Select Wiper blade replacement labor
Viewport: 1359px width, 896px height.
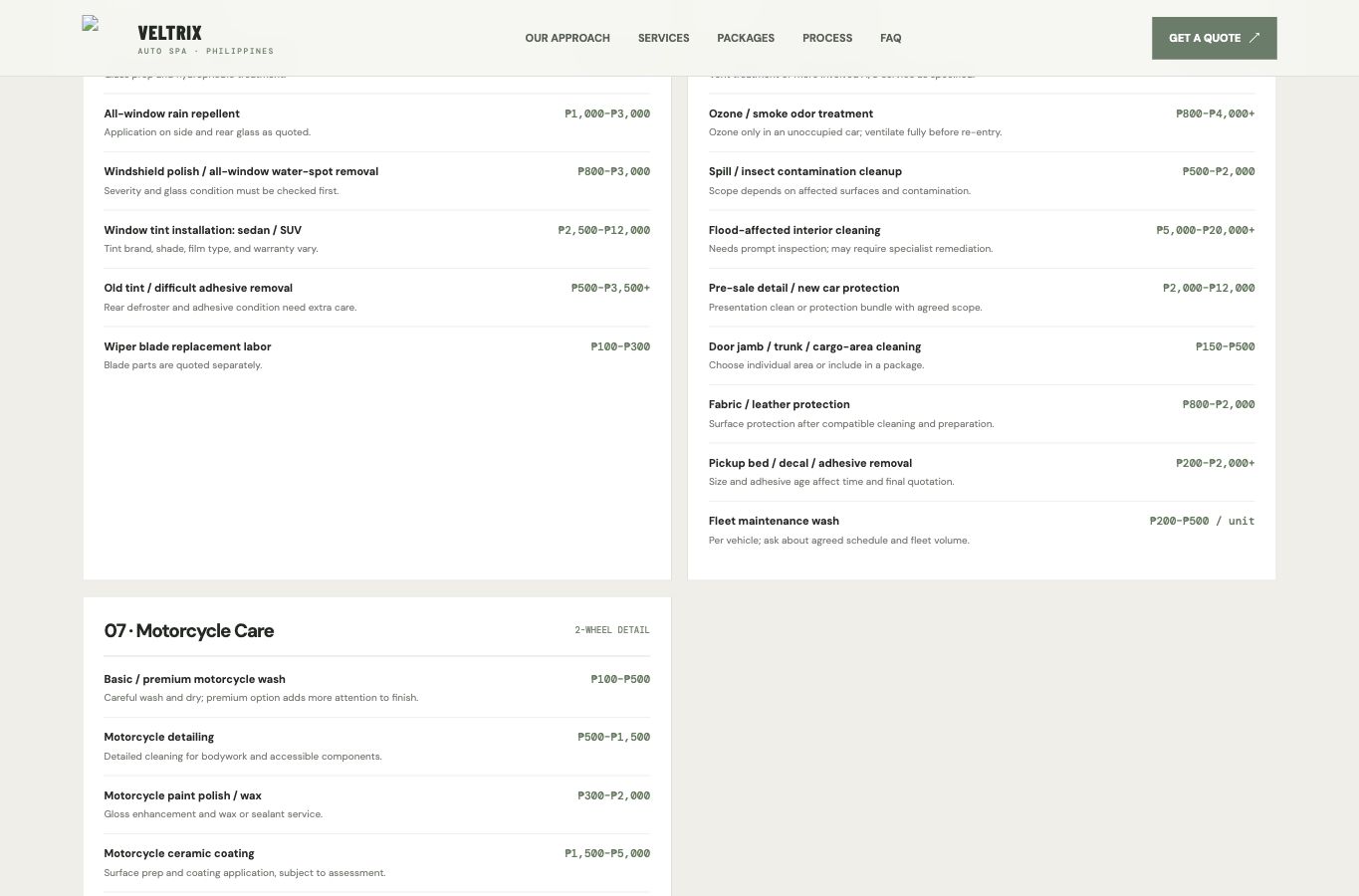click(x=187, y=346)
